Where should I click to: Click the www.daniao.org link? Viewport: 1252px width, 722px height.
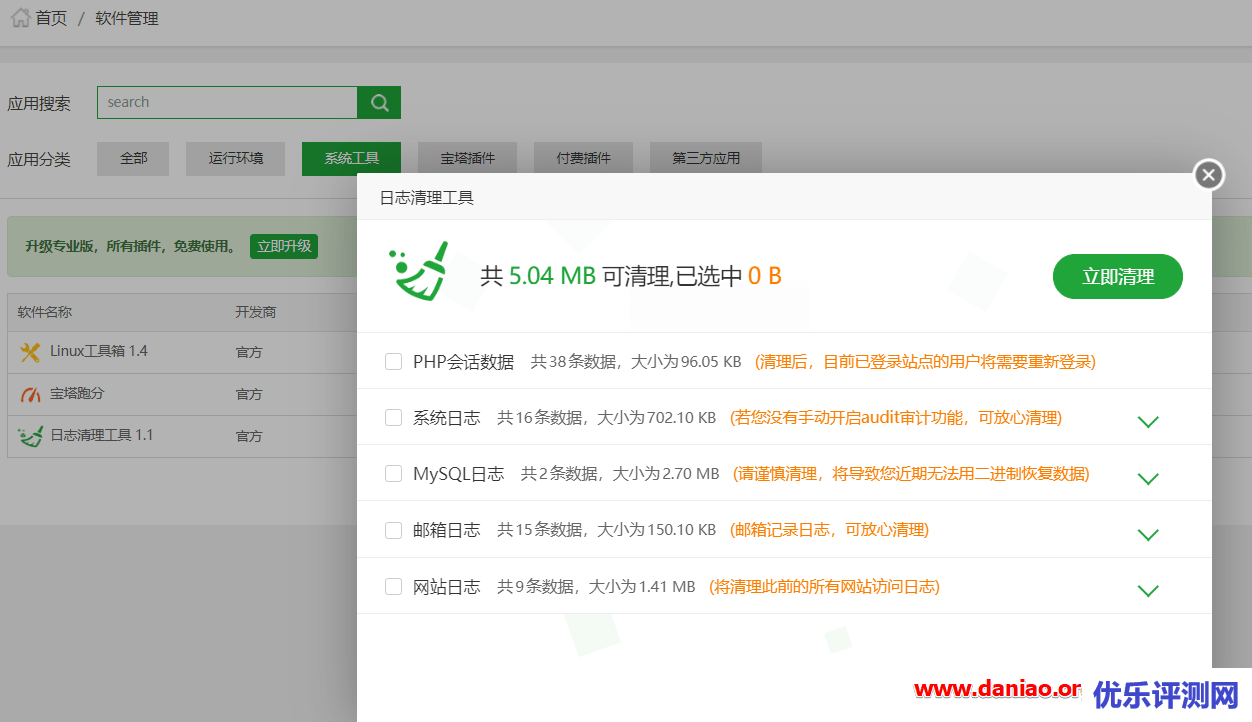[996, 688]
